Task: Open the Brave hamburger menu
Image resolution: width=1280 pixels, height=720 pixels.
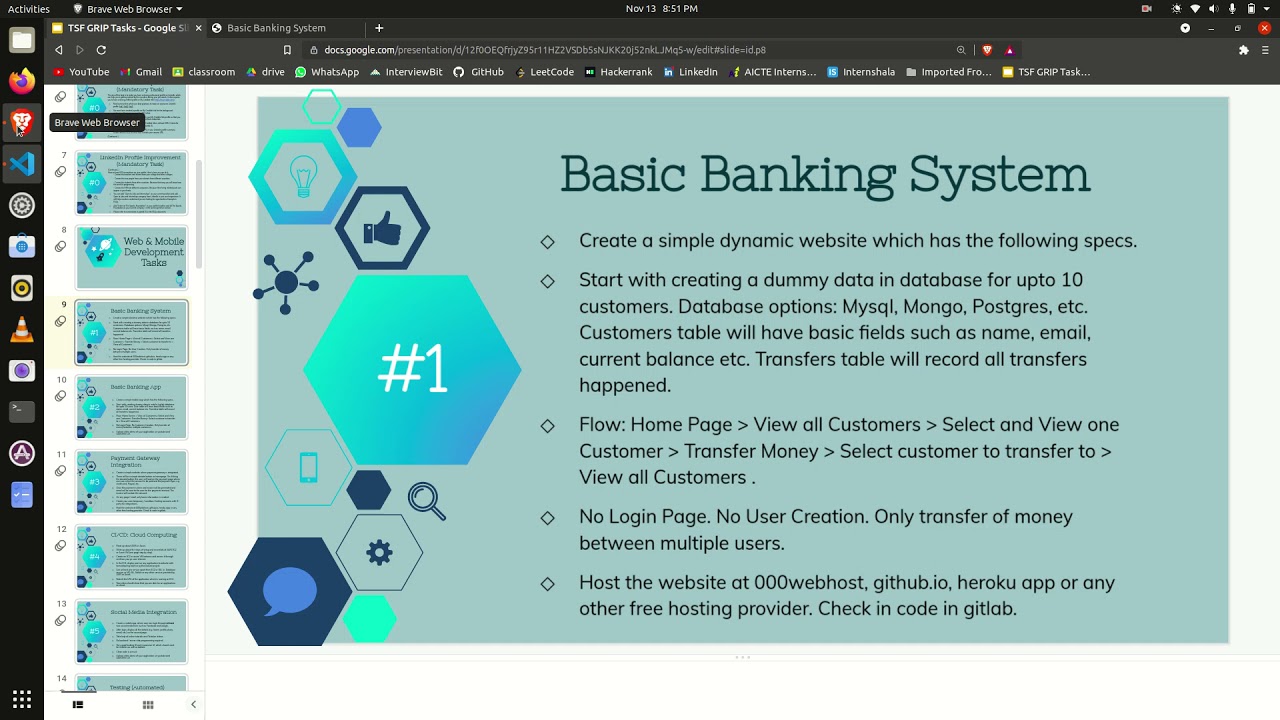Action: 1264,50
